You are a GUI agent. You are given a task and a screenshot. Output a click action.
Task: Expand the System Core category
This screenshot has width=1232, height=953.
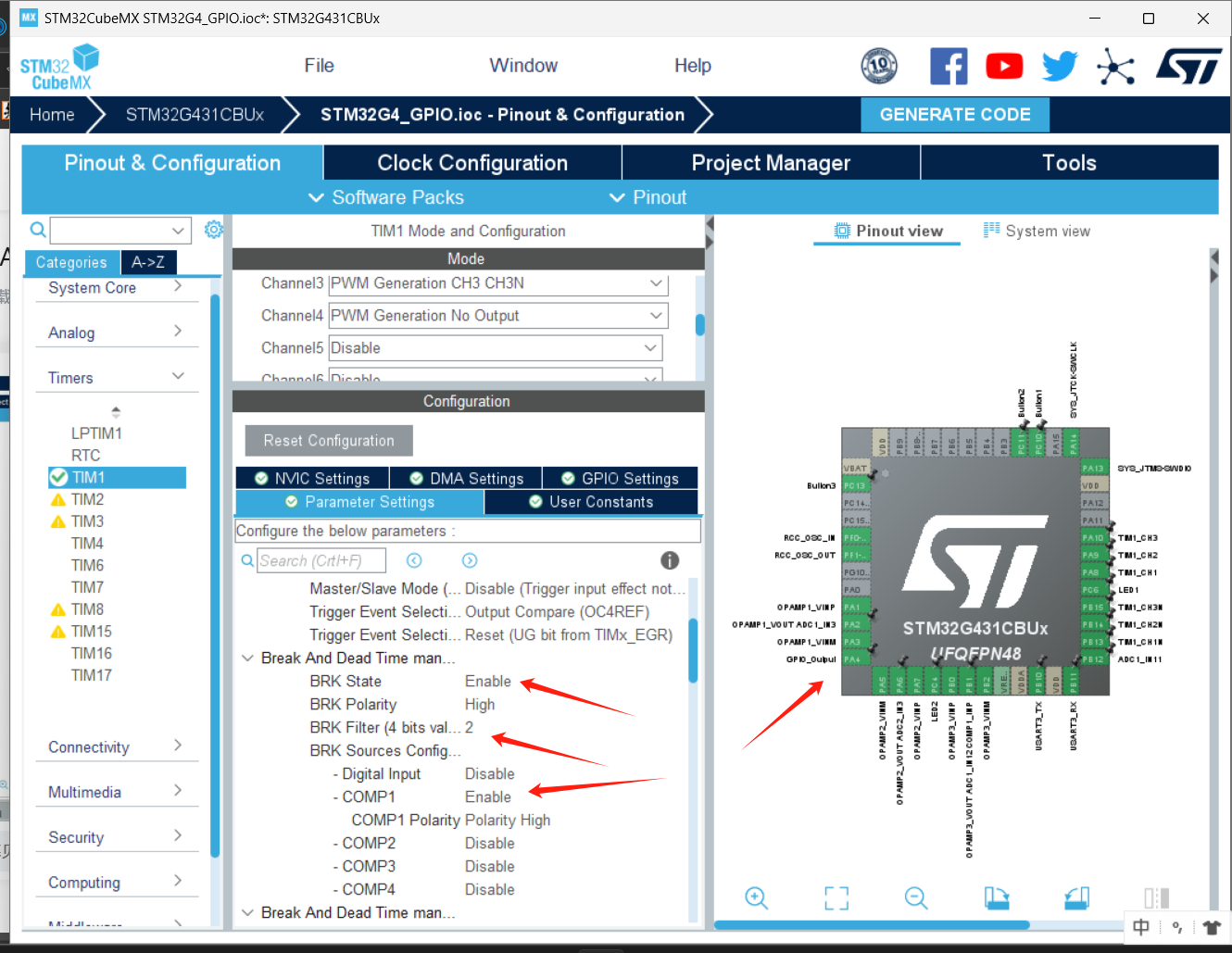178,287
